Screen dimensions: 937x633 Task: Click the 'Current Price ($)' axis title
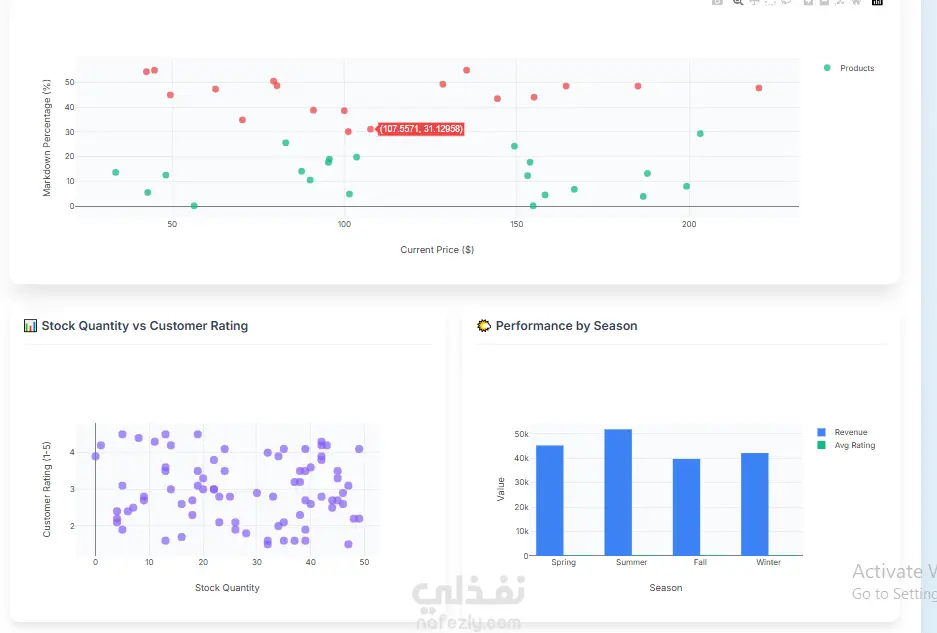(x=437, y=250)
